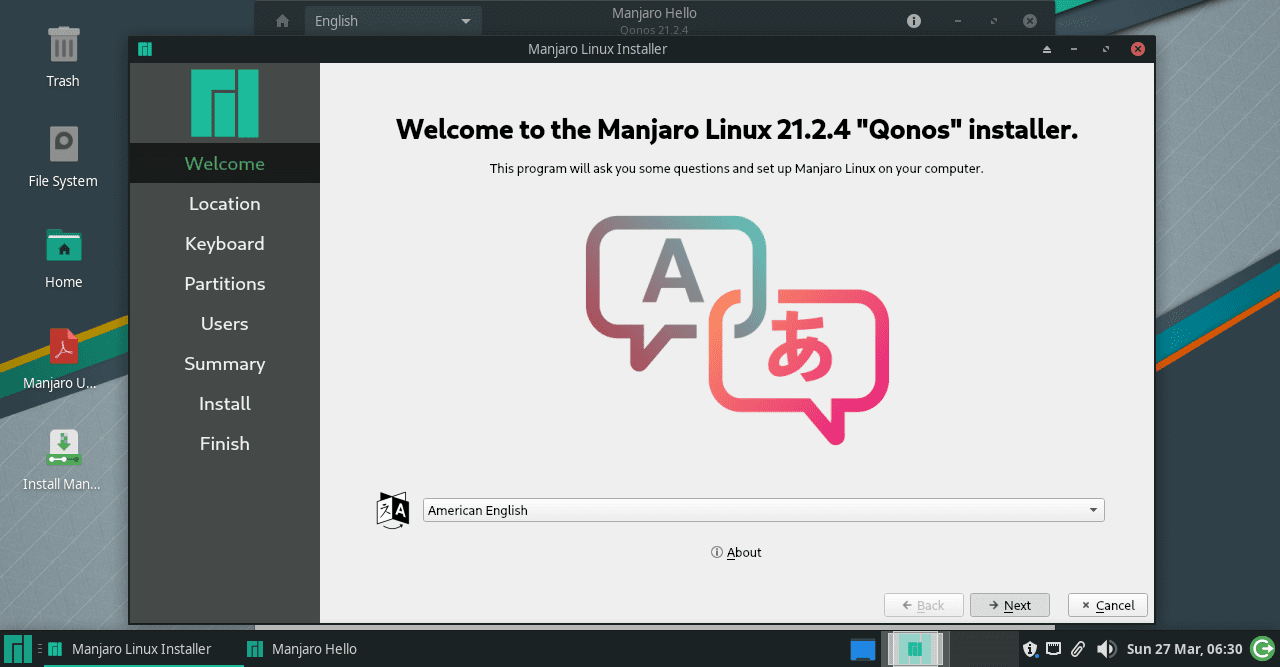Click the info icon in Manjaro Hello

coord(913,21)
